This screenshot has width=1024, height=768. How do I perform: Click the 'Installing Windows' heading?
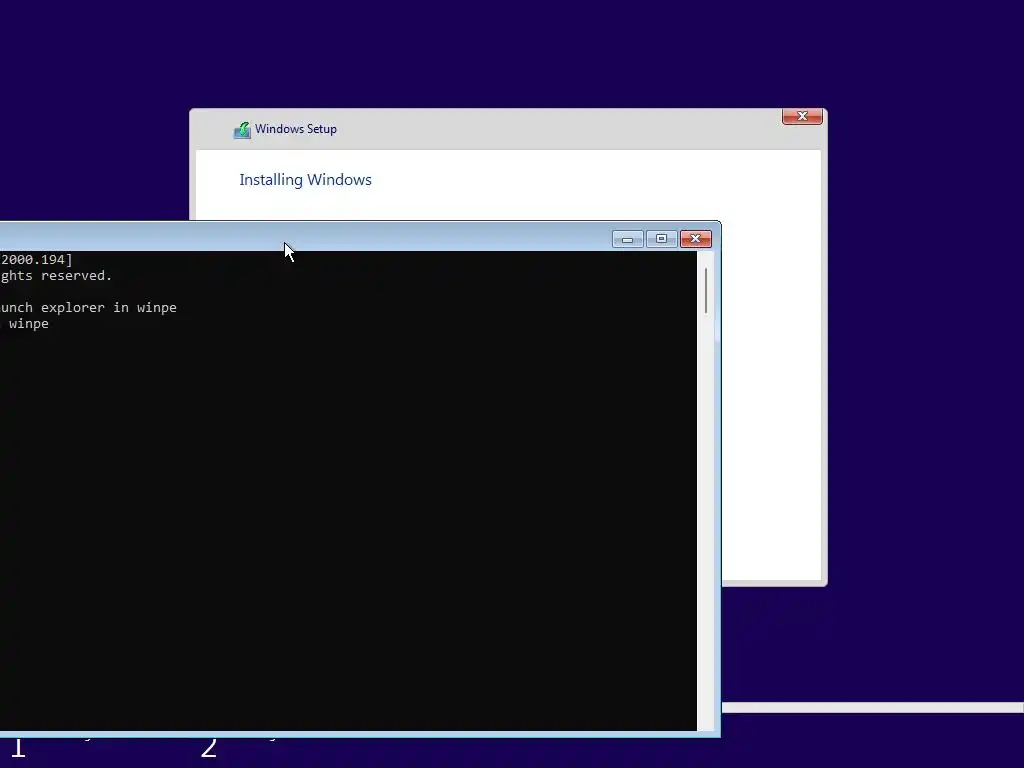[x=305, y=180]
